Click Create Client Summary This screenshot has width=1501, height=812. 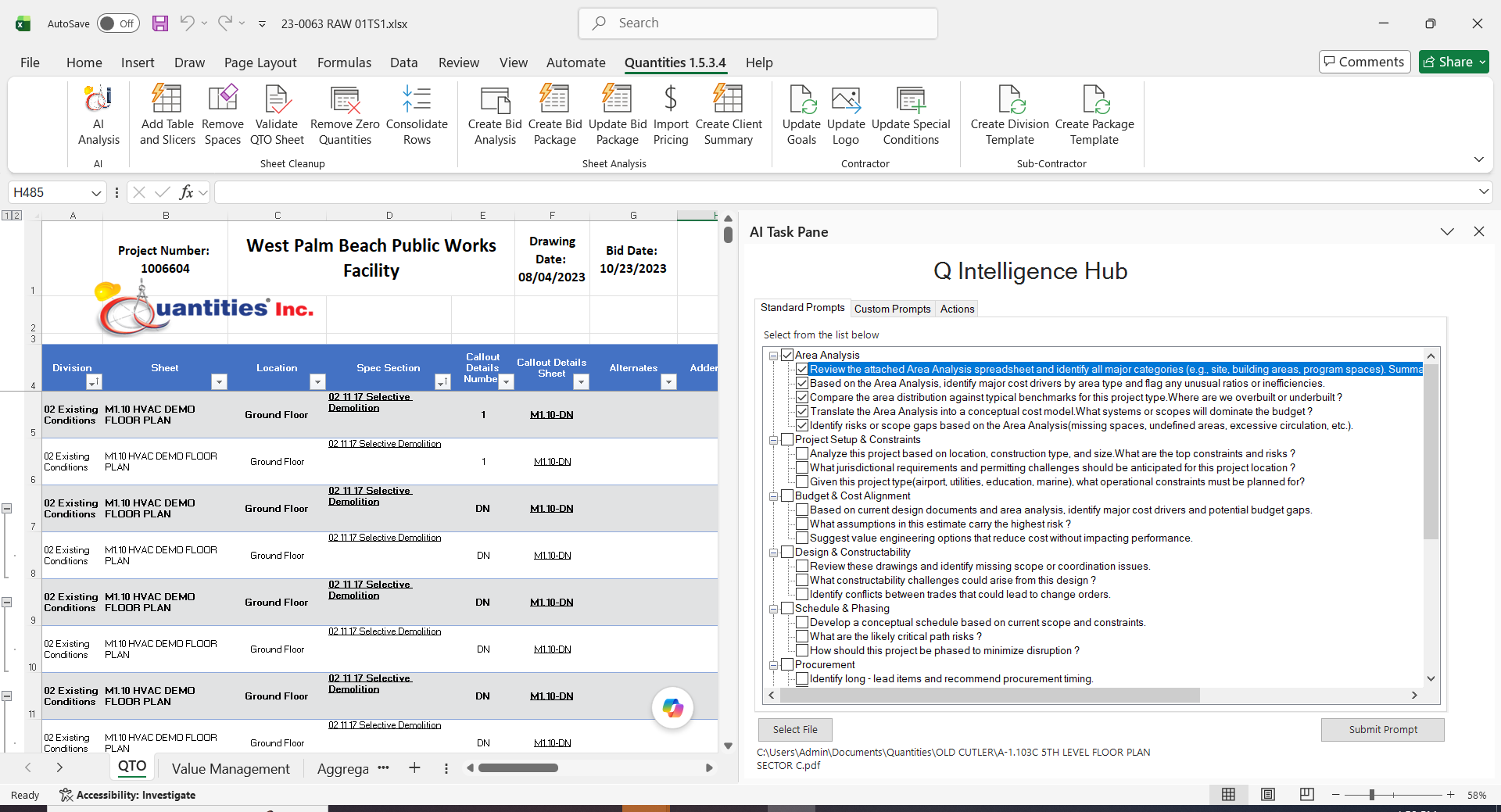[x=729, y=116]
